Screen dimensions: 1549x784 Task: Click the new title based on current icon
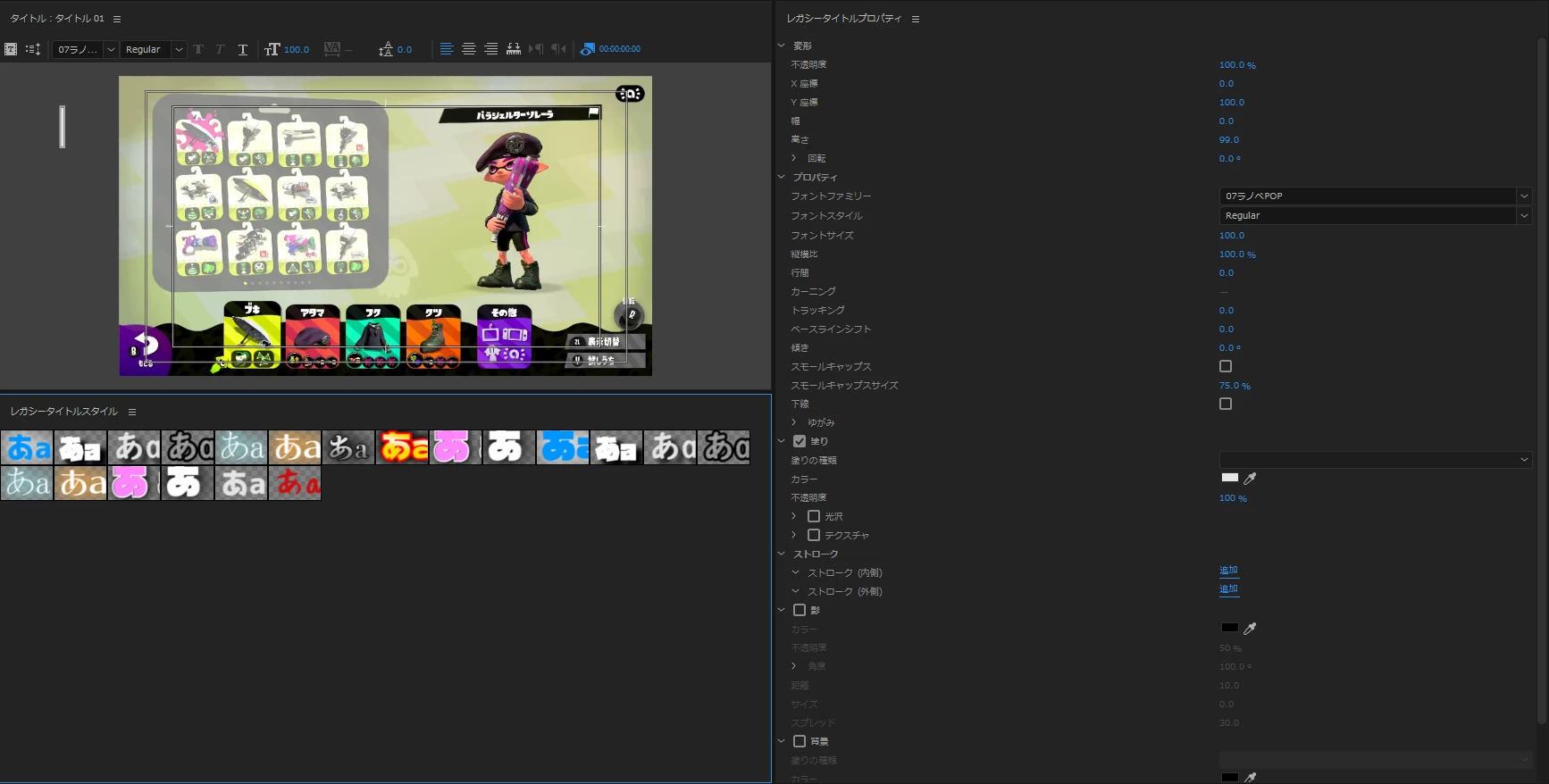pyautogui.click(x=11, y=49)
